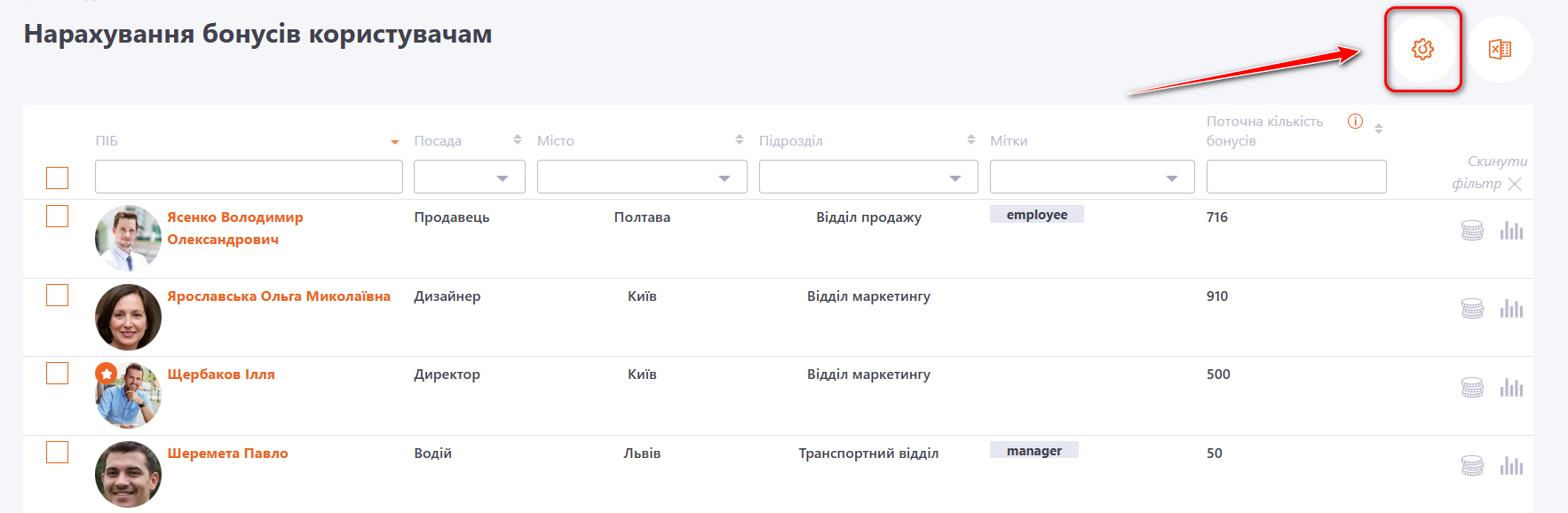Open Ярославська Ольга Миколаївна profile link
The width and height of the screenshot is (1568, 513).
[279, 296]
